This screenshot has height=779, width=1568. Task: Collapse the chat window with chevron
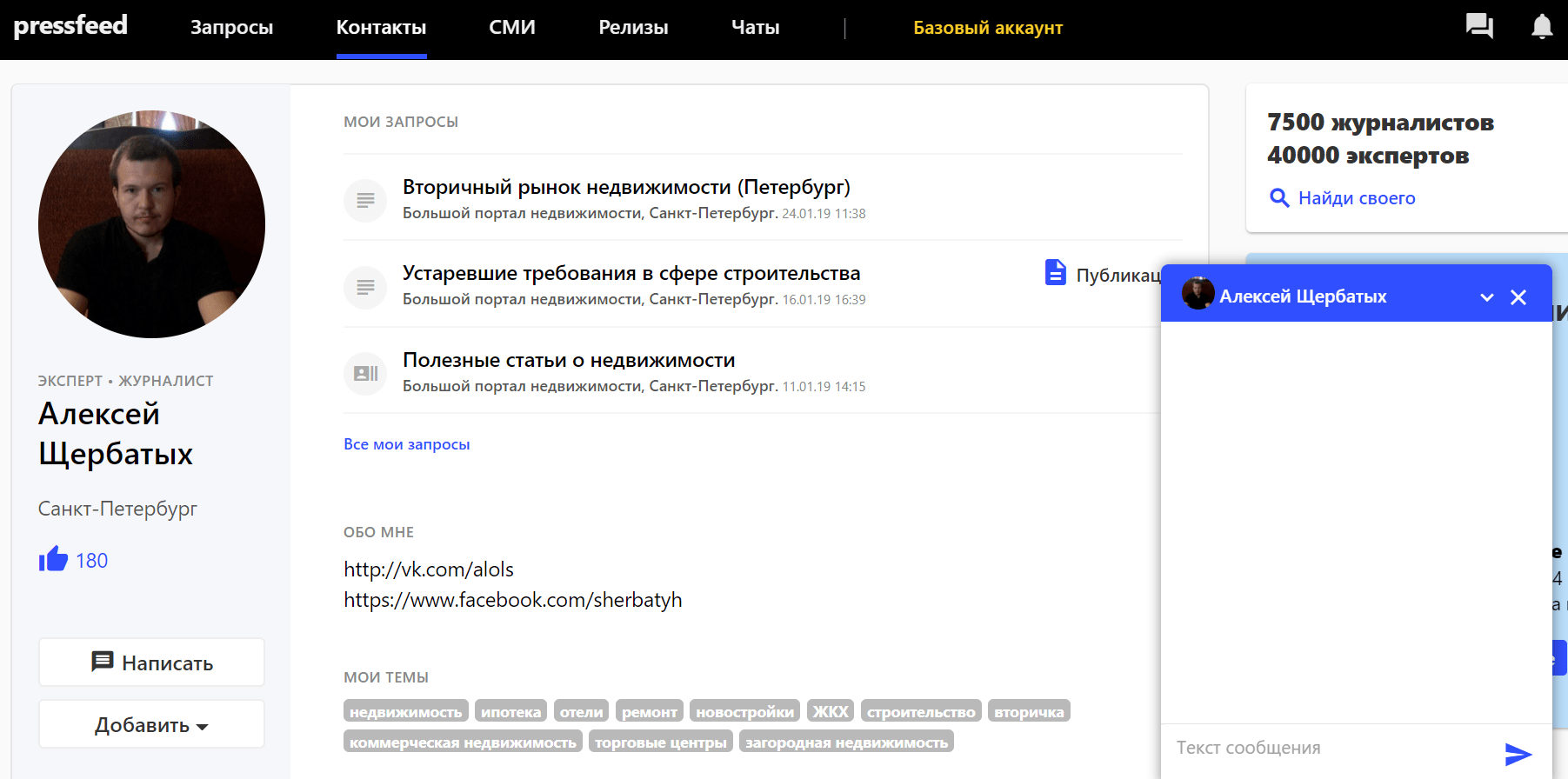click(x=1487, y=297)
